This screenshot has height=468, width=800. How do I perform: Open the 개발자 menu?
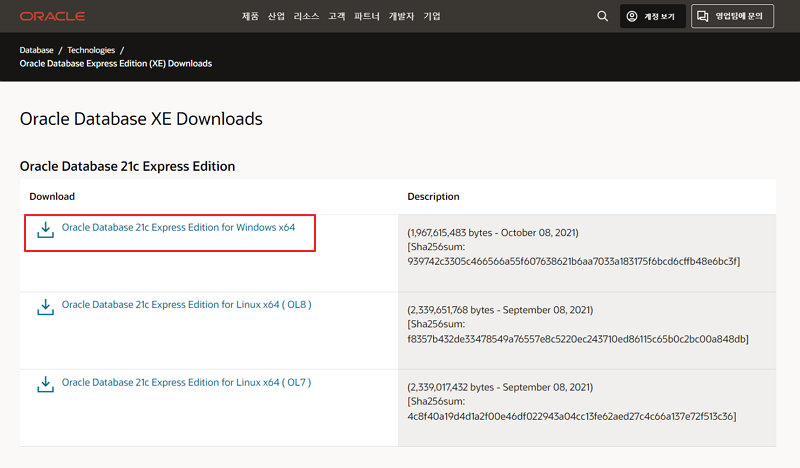point(402,16)
